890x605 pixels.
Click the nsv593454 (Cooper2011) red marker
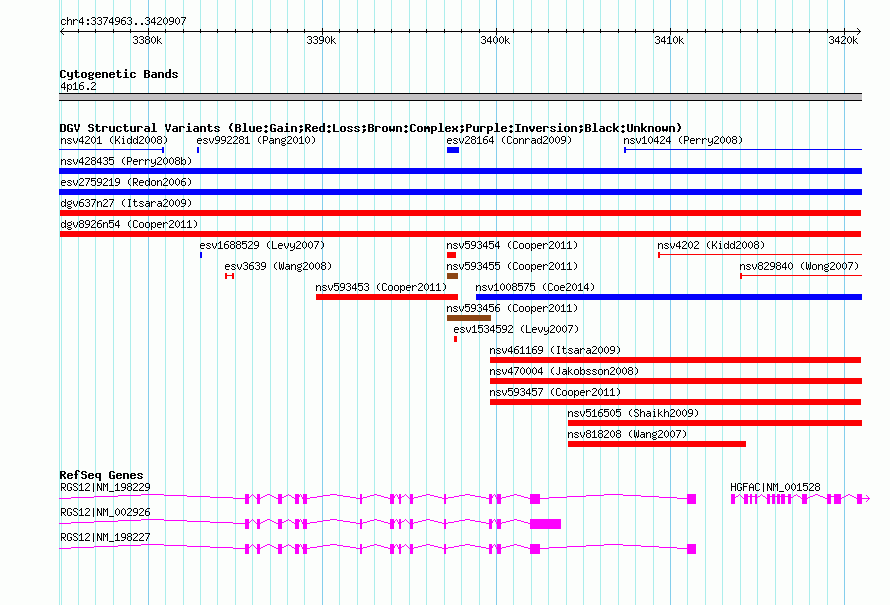451,255
